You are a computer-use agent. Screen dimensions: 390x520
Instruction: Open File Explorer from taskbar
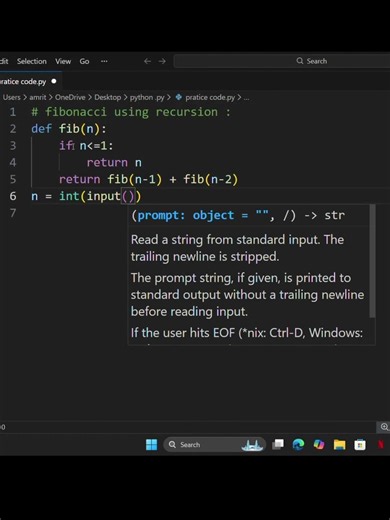339,445
